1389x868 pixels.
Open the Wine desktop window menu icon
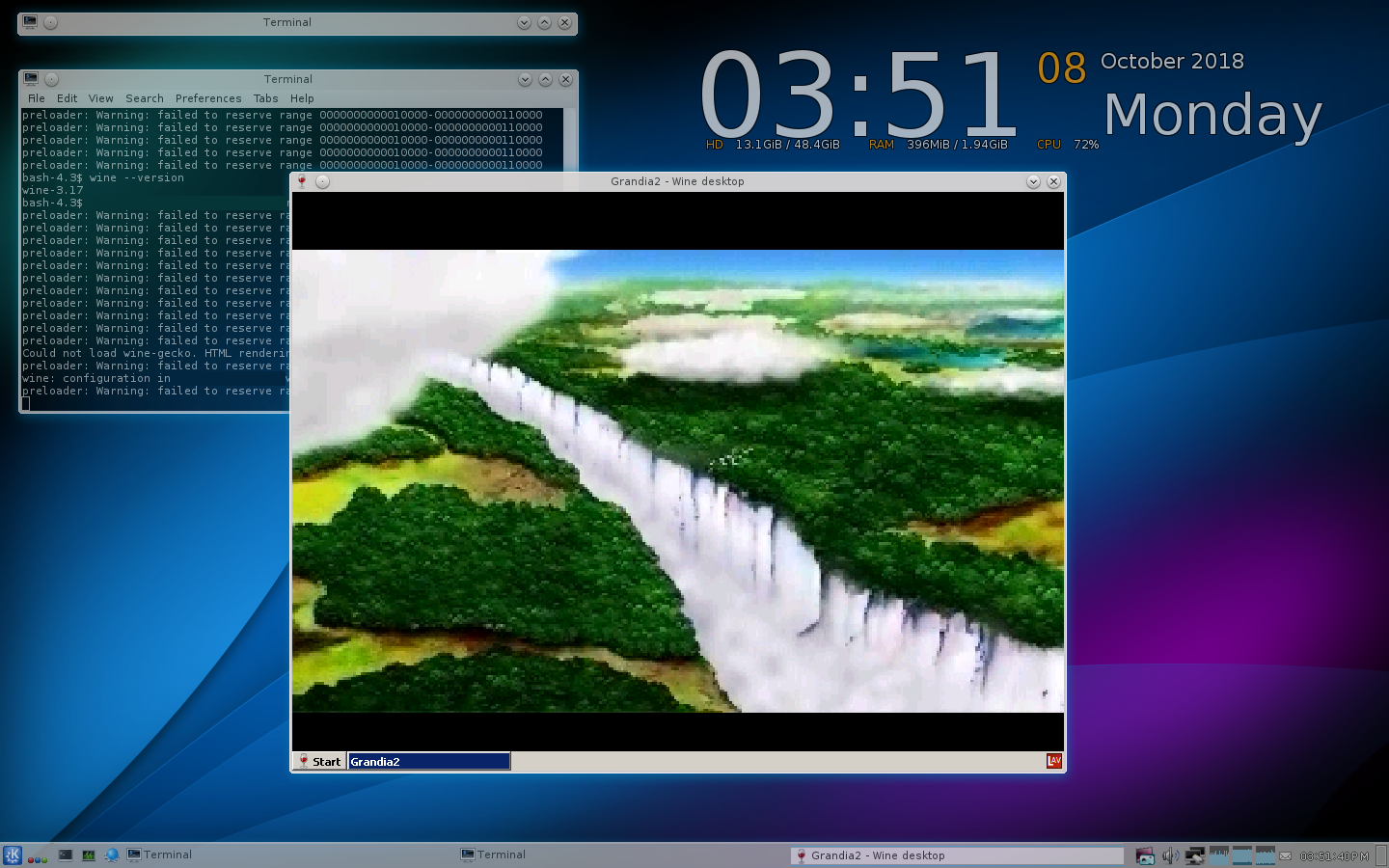(302, 181)
